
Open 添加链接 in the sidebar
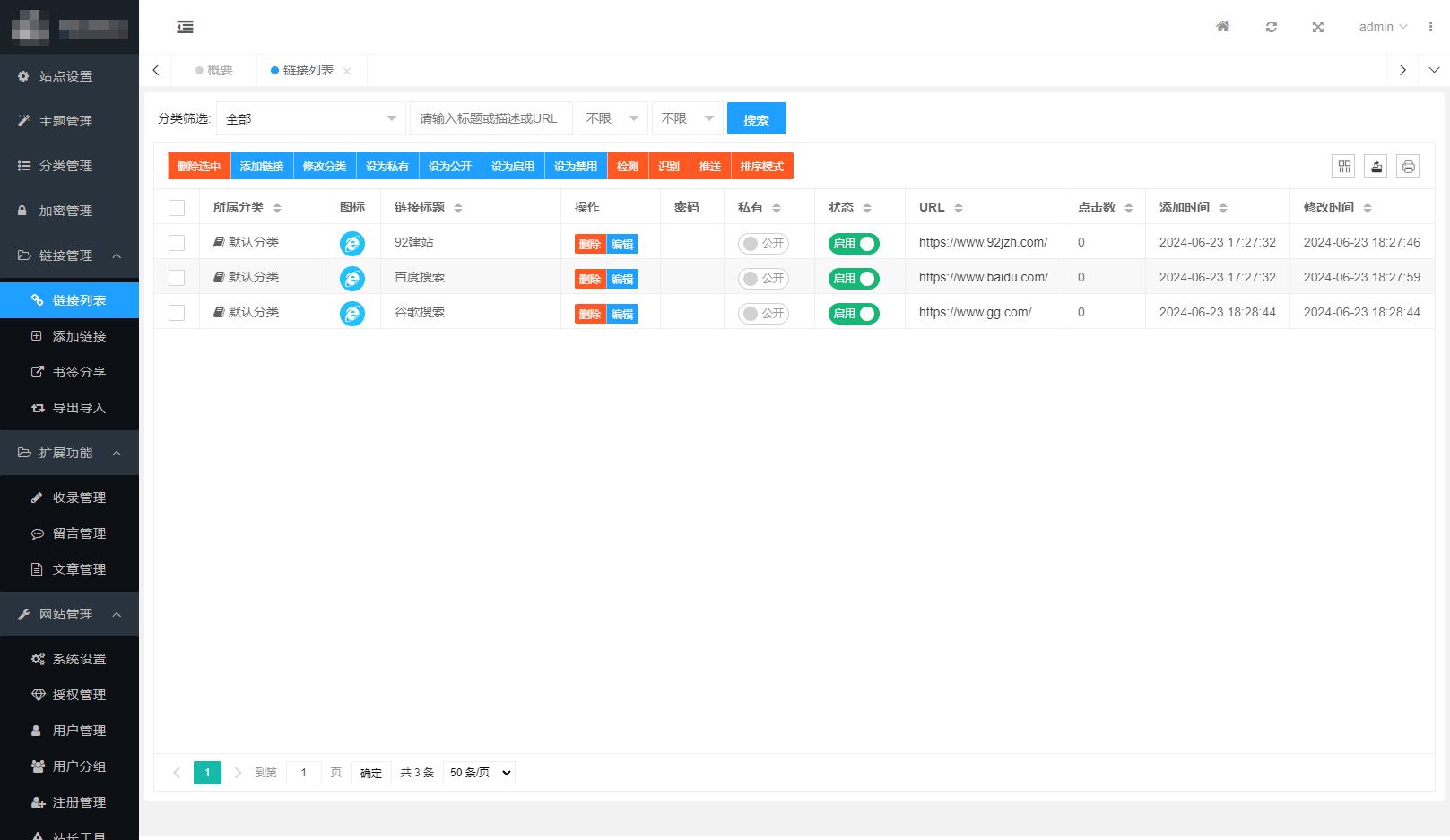[x=69, y=336]
